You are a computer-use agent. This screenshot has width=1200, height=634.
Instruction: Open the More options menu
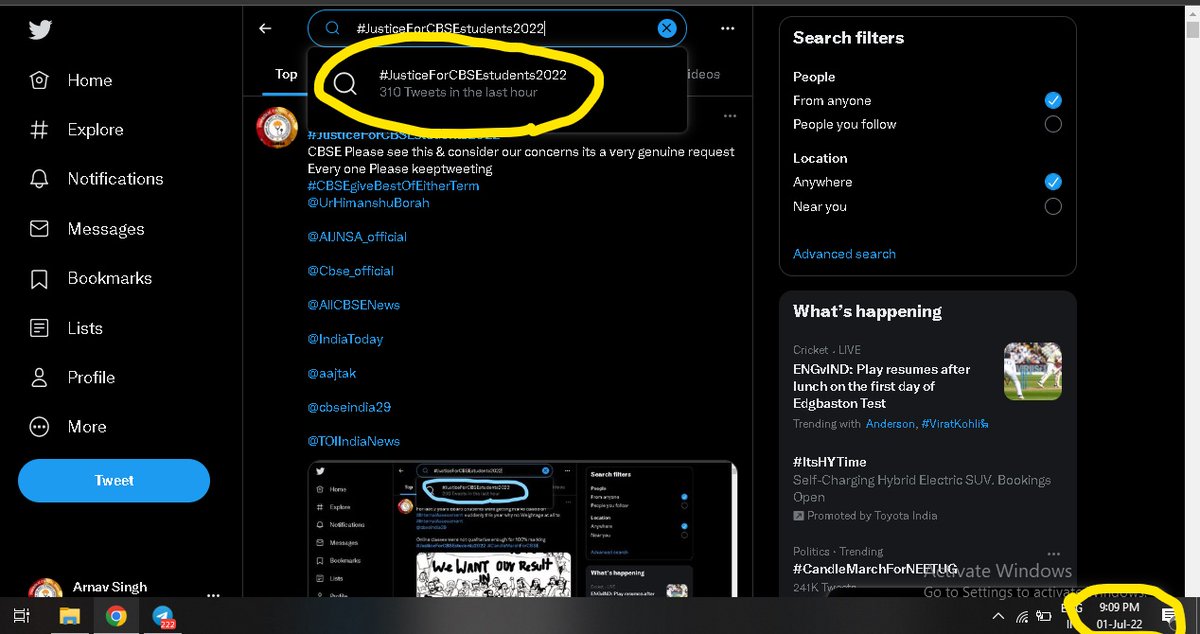pos(69,427)
